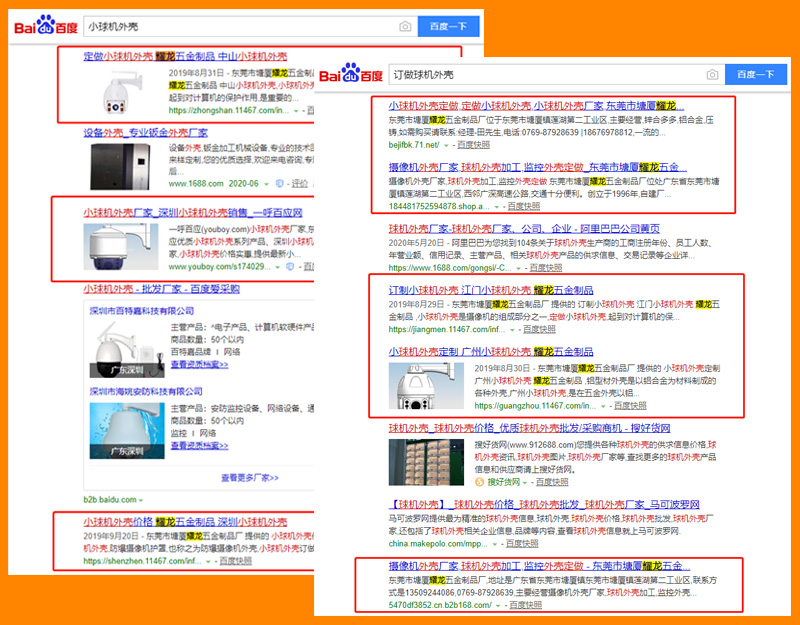The height and width of the screenshot is (625, 800).
Task: Click dome camera thumbnail of 一呼百应网 result
Action: [x=121, y=246]
